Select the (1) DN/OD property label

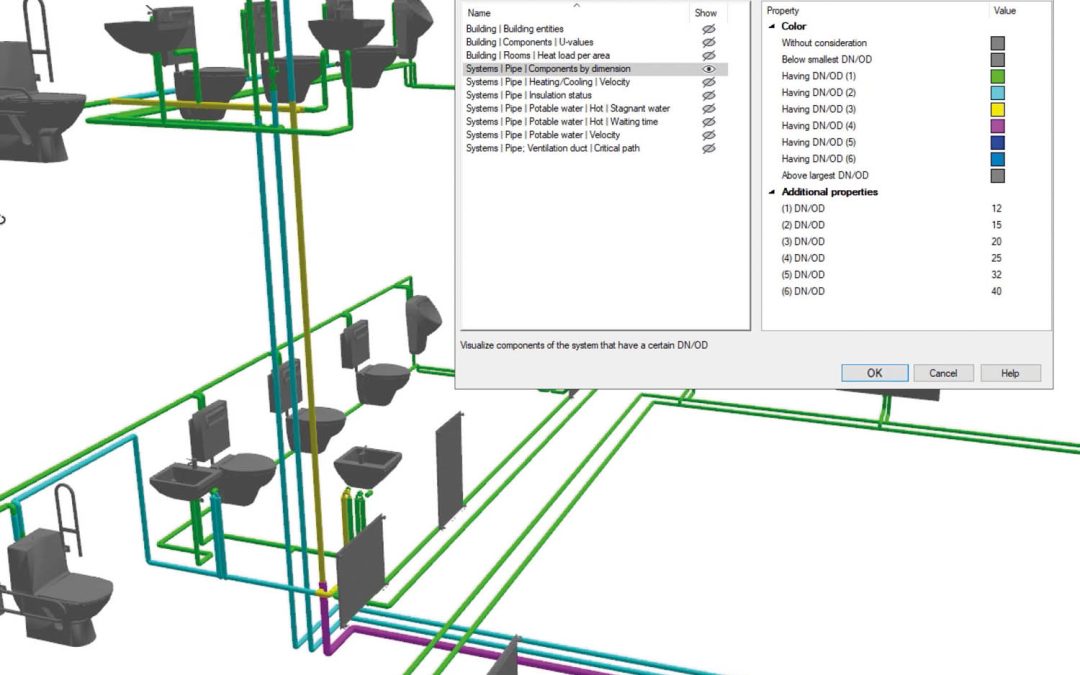click(x=802, y=208)
